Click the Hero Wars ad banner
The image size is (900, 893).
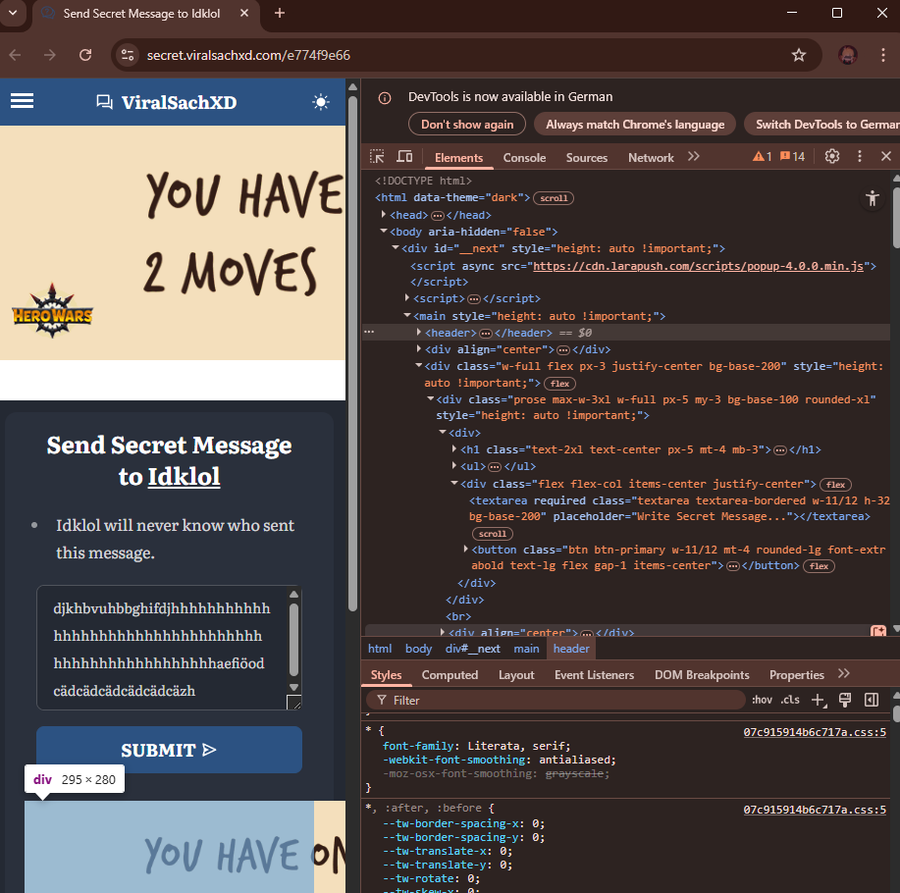coord(172,243)
